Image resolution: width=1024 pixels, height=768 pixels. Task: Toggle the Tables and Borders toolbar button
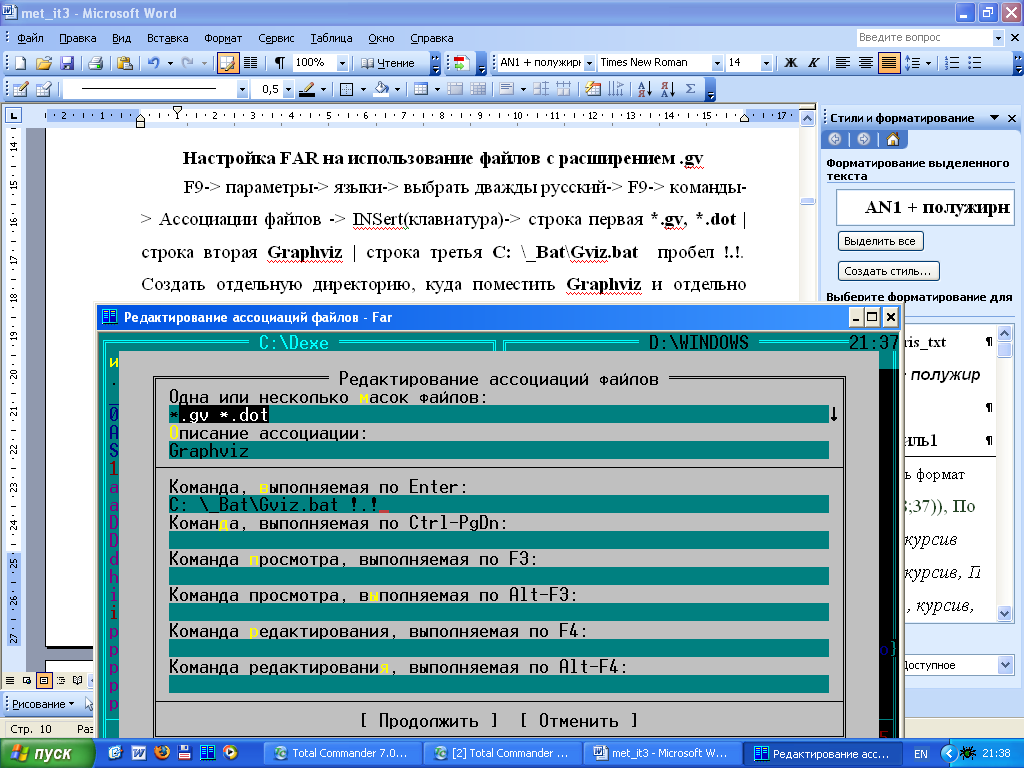[x=227, y=63]
